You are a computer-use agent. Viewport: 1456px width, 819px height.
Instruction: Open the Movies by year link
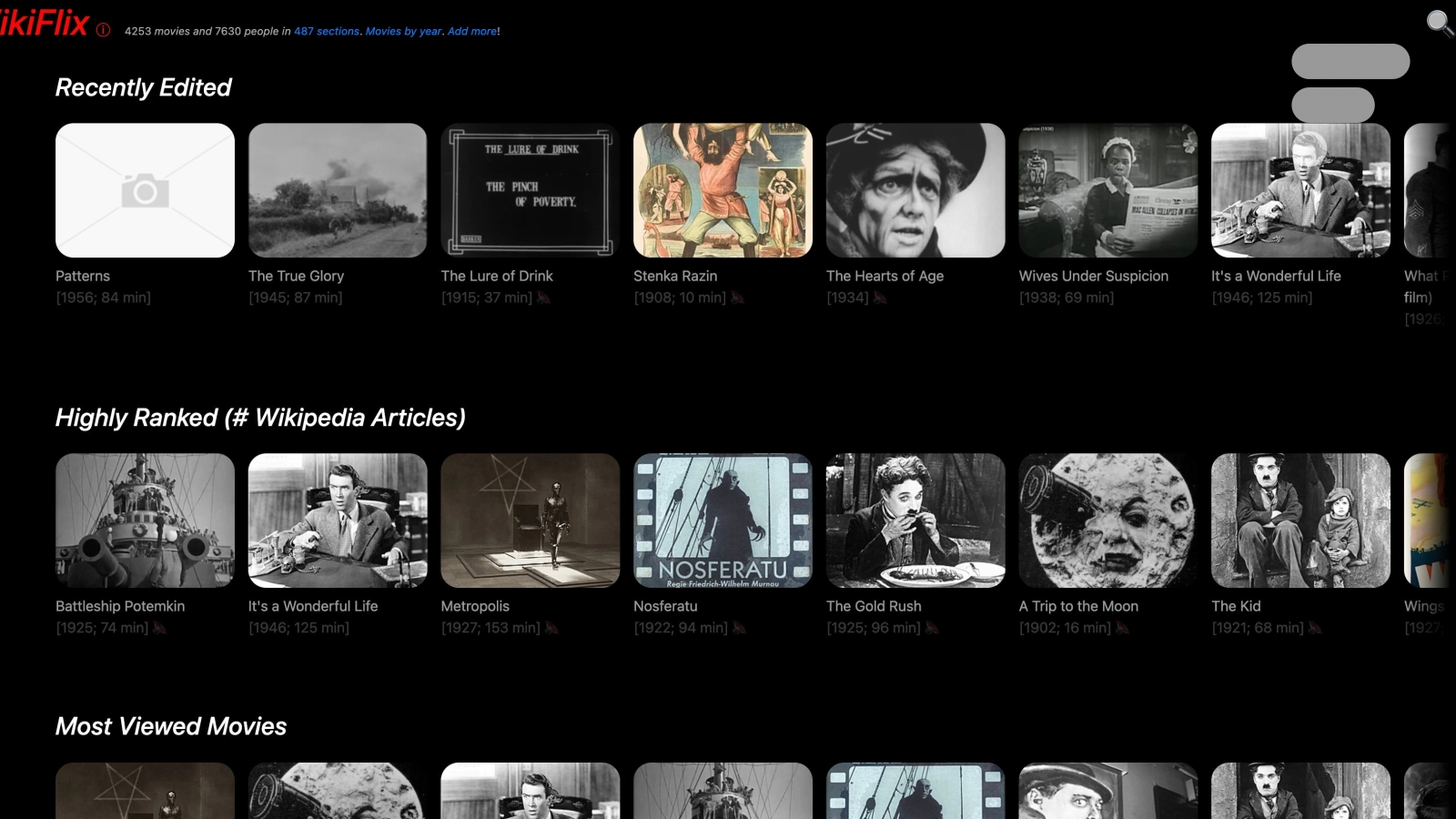pos(403,31)
